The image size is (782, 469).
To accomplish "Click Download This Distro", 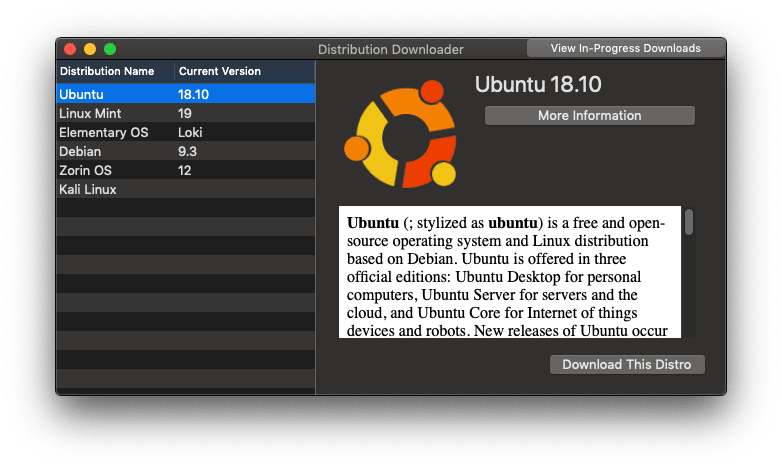I will tap(627, 364).
